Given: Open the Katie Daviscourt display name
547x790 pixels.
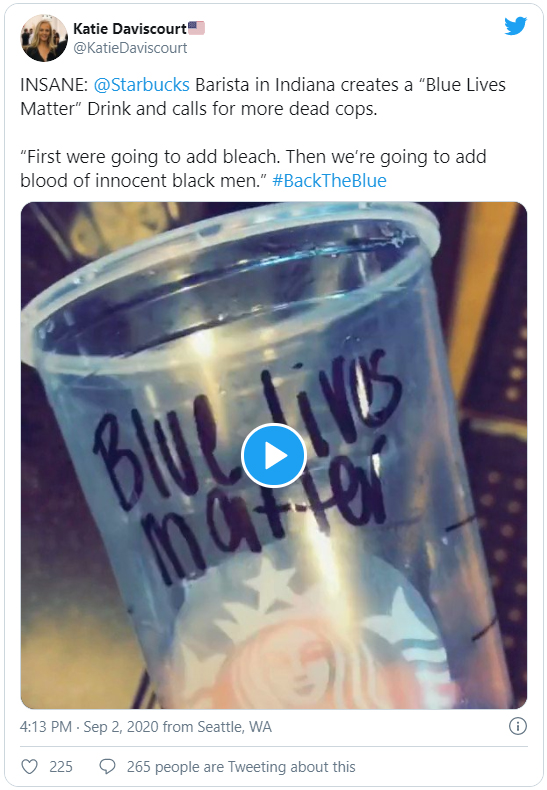Looking at the screenshot, I should (130, 29).
